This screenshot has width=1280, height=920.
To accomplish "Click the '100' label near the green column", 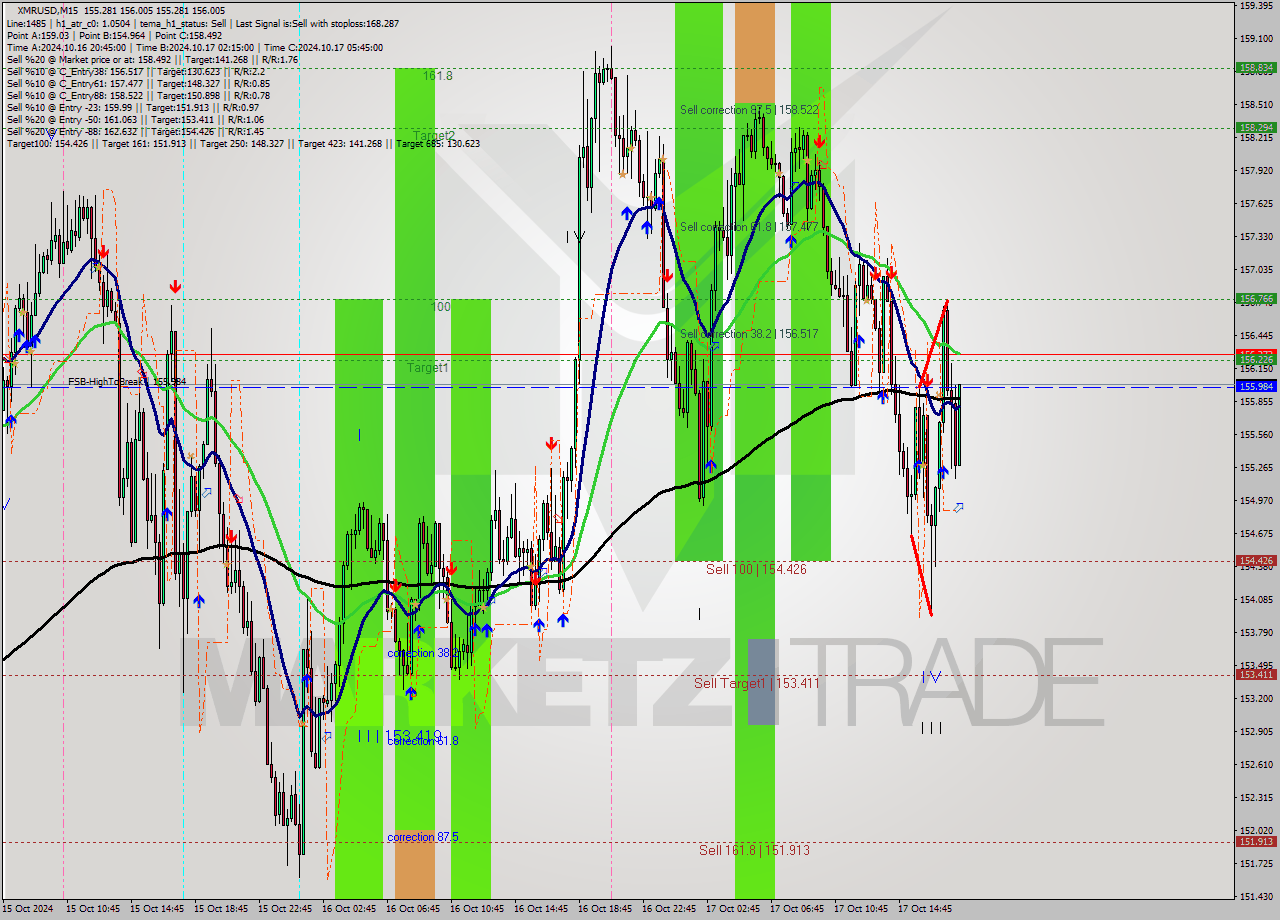I will pyautogui.click(x=441, y=307).
